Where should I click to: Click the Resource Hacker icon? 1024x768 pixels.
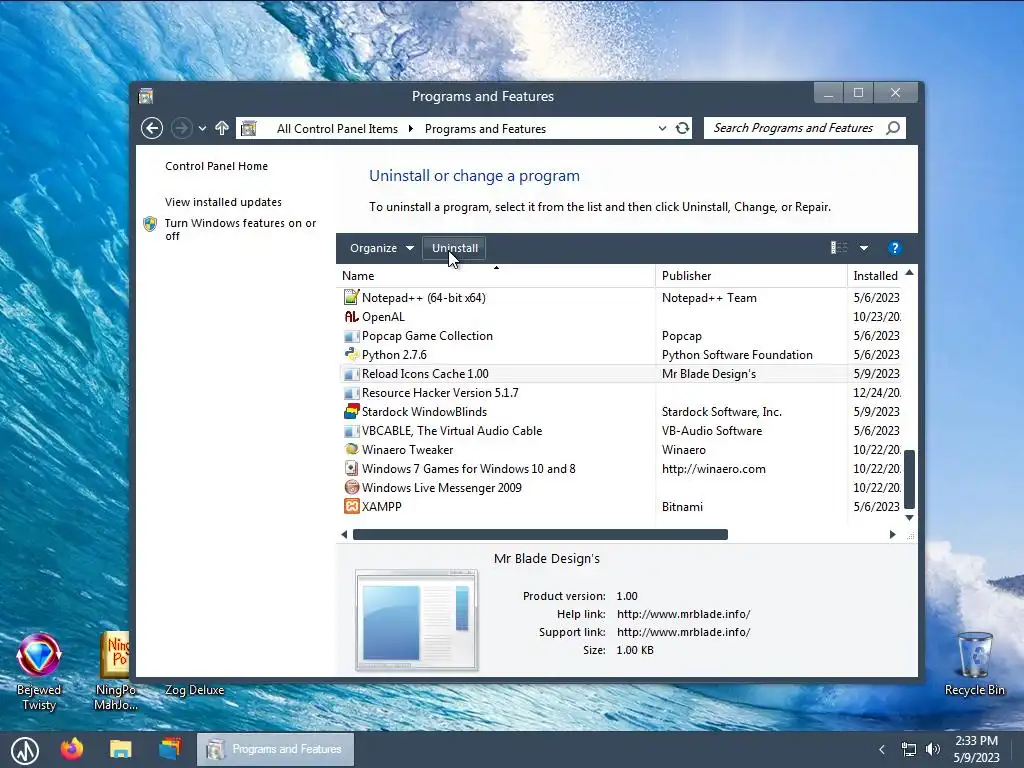(351, 393)
